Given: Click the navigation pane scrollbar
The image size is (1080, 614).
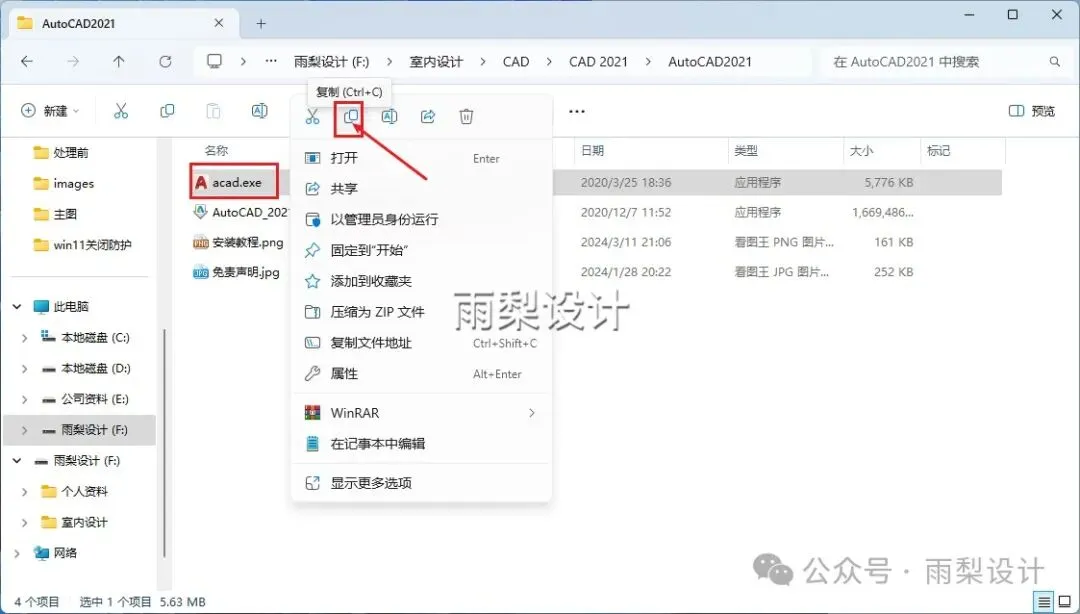Looking at the screenshot, I should click(165, 442).
